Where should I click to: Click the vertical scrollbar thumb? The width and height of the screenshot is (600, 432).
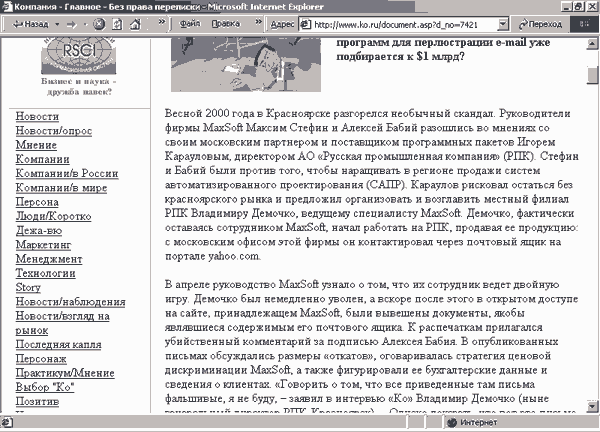coord(592,75)
